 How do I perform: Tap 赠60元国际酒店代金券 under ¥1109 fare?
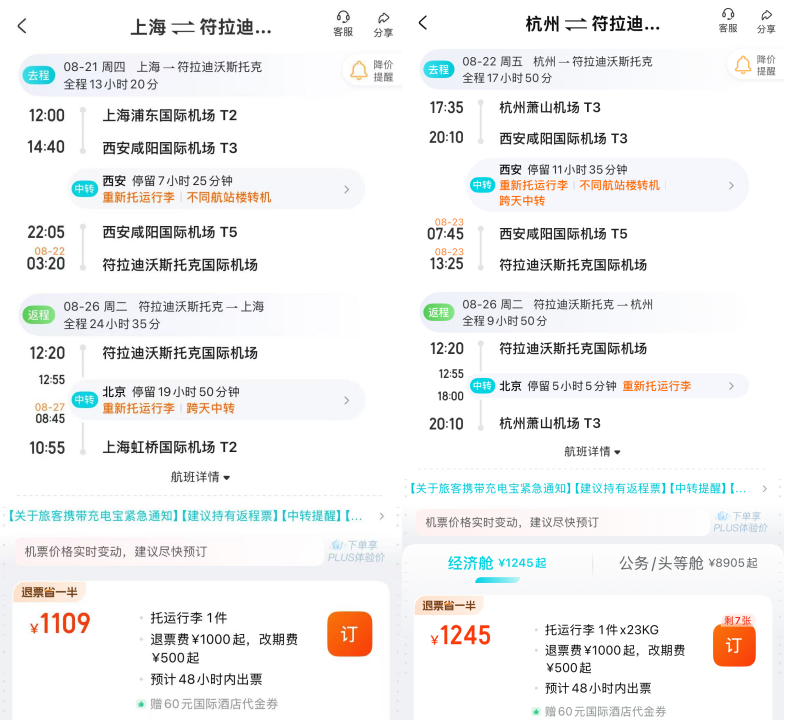coord(208,704)
